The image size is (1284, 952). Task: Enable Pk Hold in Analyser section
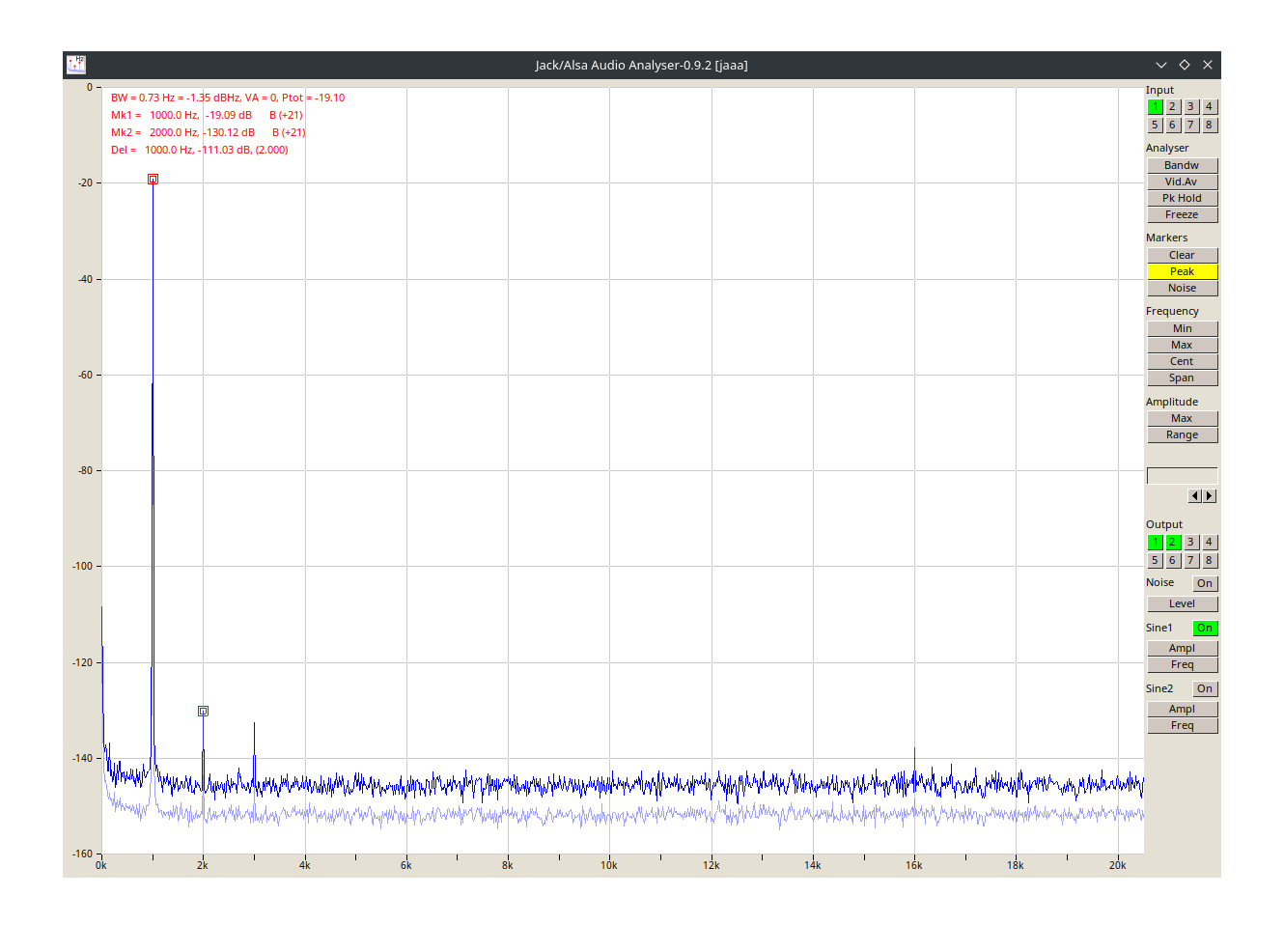(x=1182, y=198)
